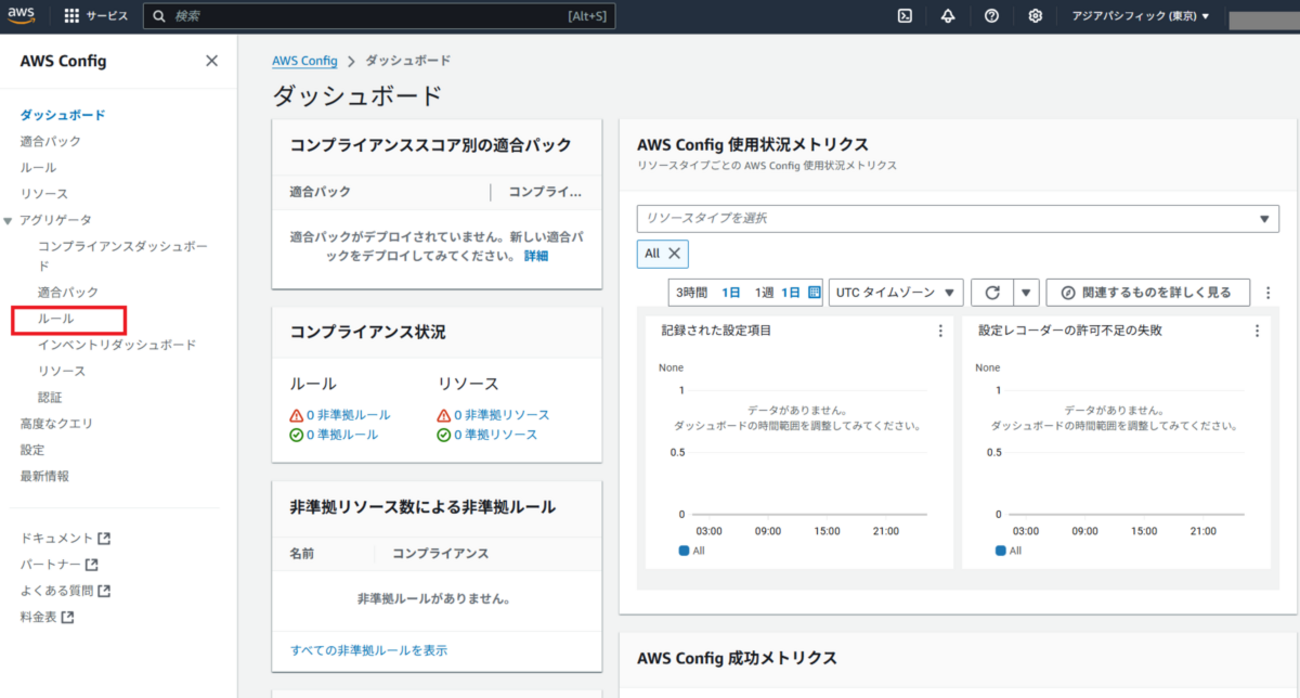Image resolution: width=1300 pixels, height=698 pixels.
Task: Click inside the AWS search field
Action: coord(380,16)
